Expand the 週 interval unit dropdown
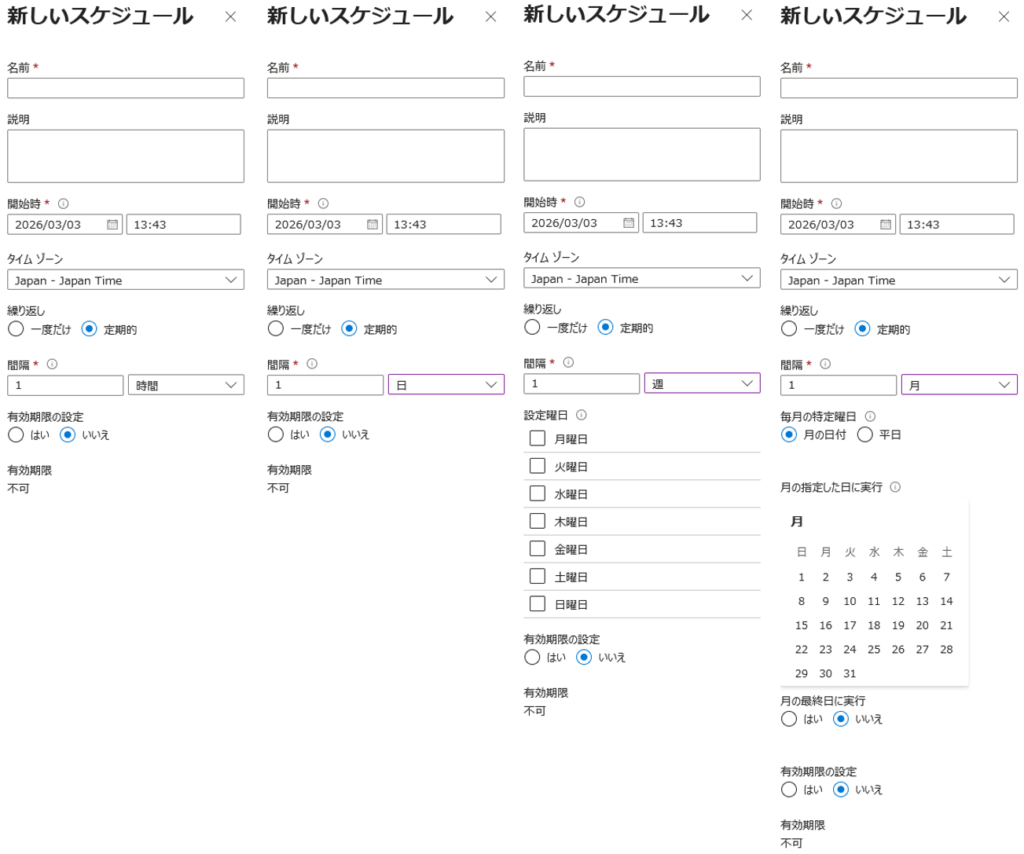Viewport: 1024px width, 854px height. (x=702, y=383)
